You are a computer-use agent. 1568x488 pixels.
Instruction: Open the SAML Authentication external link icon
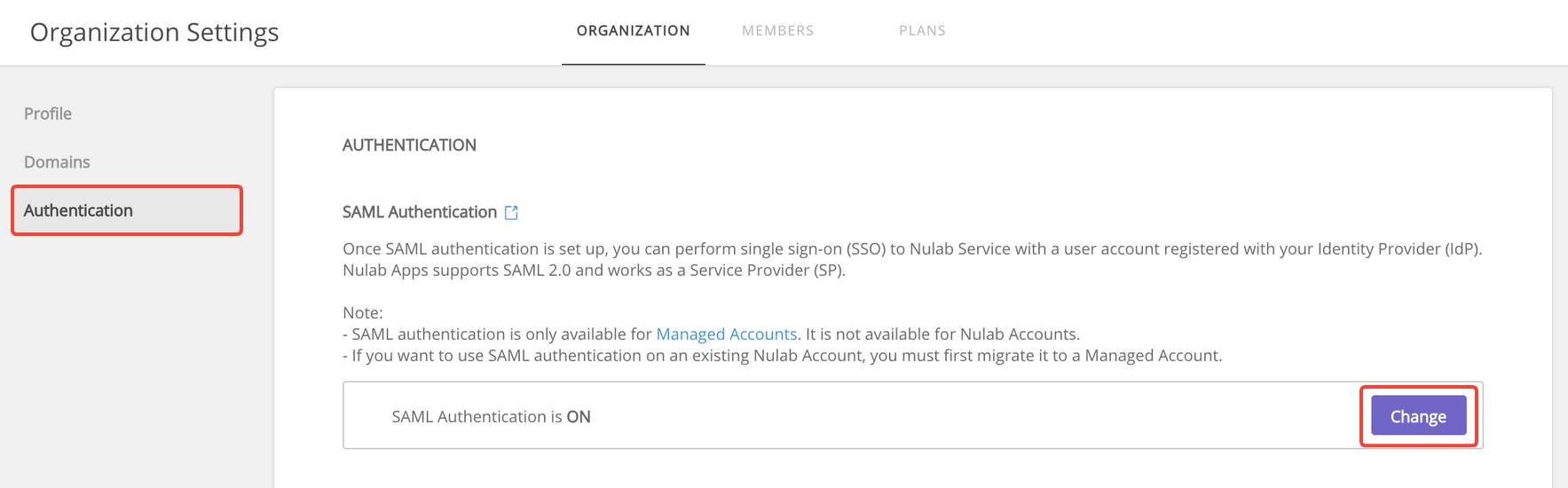pos(511,212)
